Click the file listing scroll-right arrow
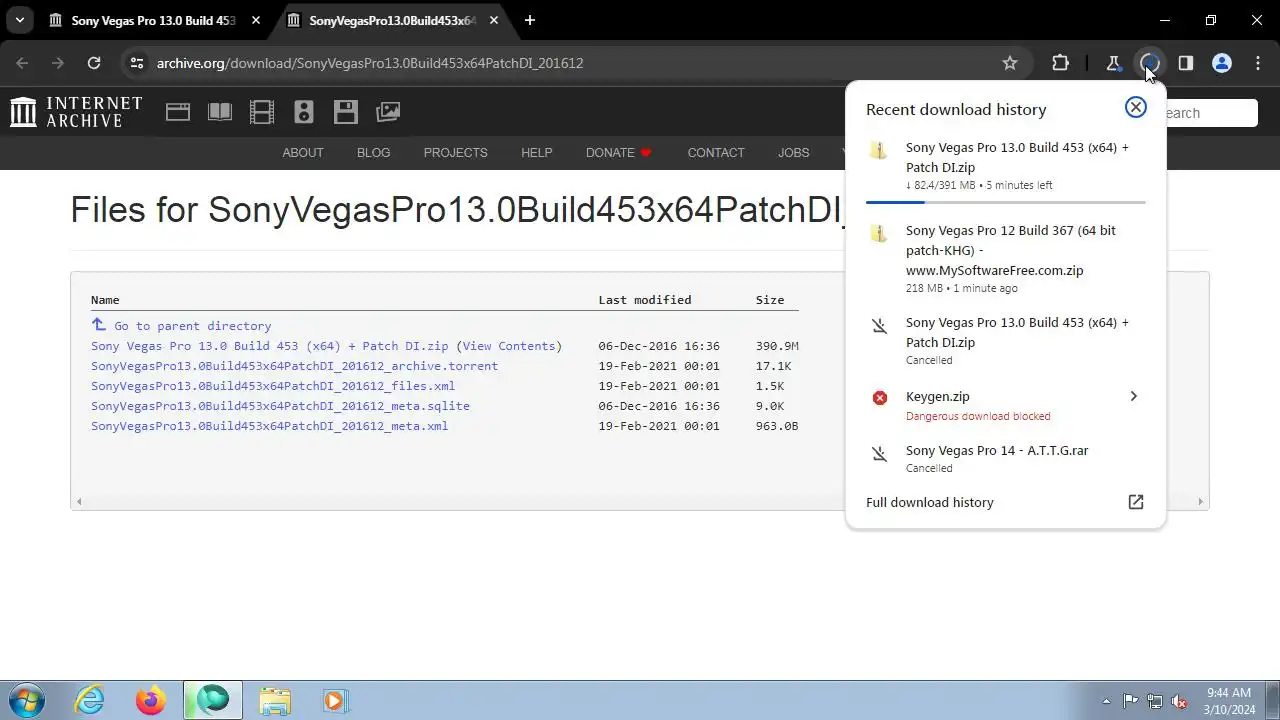This screenshot has height=720, width=1280. [1200, 501]
